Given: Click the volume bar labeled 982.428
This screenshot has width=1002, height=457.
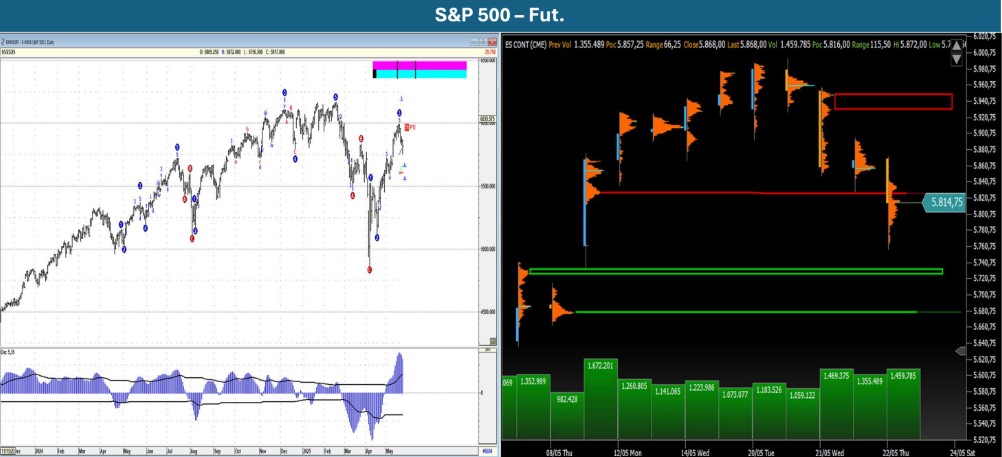Looking at the screenshot, I should (567, 415).
